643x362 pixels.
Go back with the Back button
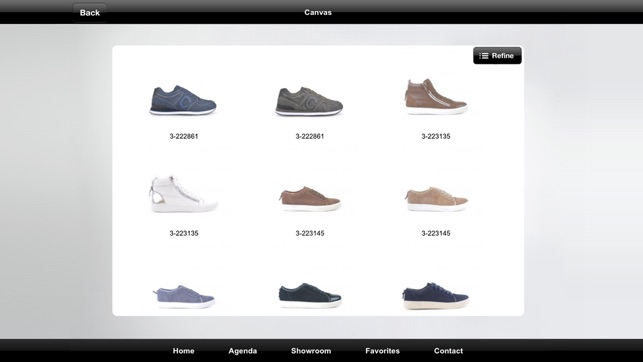tap(90, 13)
